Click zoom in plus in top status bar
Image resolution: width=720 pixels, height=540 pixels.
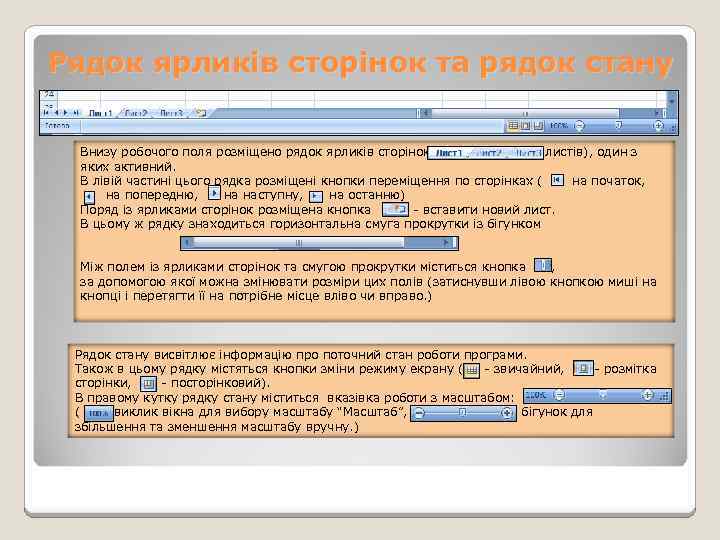(658, 125)
